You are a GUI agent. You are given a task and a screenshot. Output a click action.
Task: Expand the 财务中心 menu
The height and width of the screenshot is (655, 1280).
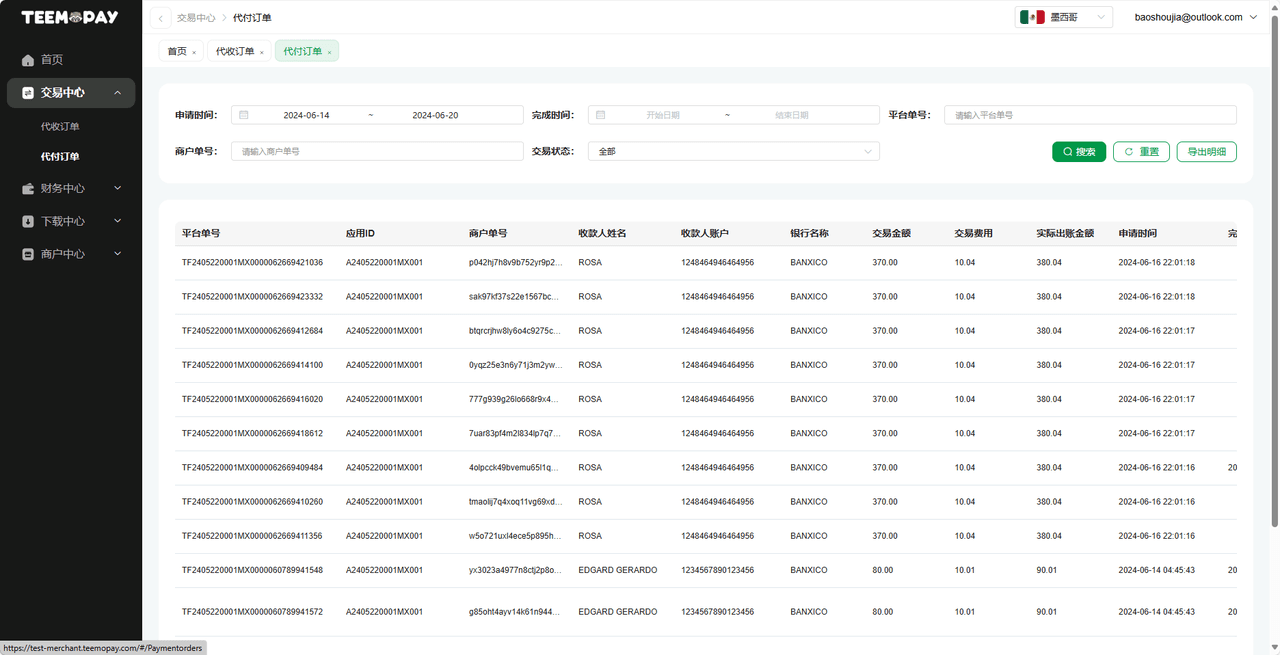(117, 188)
